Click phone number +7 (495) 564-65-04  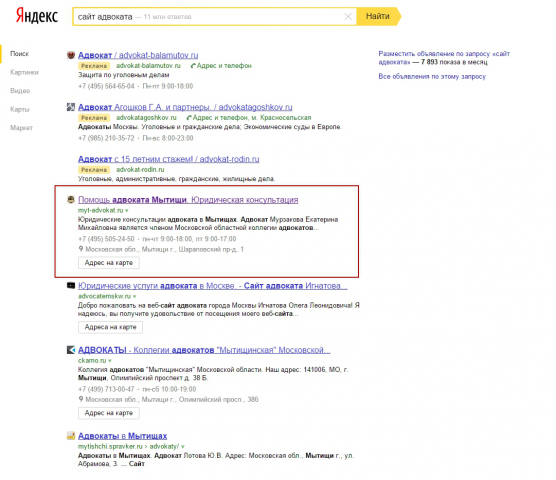point(106,86)
